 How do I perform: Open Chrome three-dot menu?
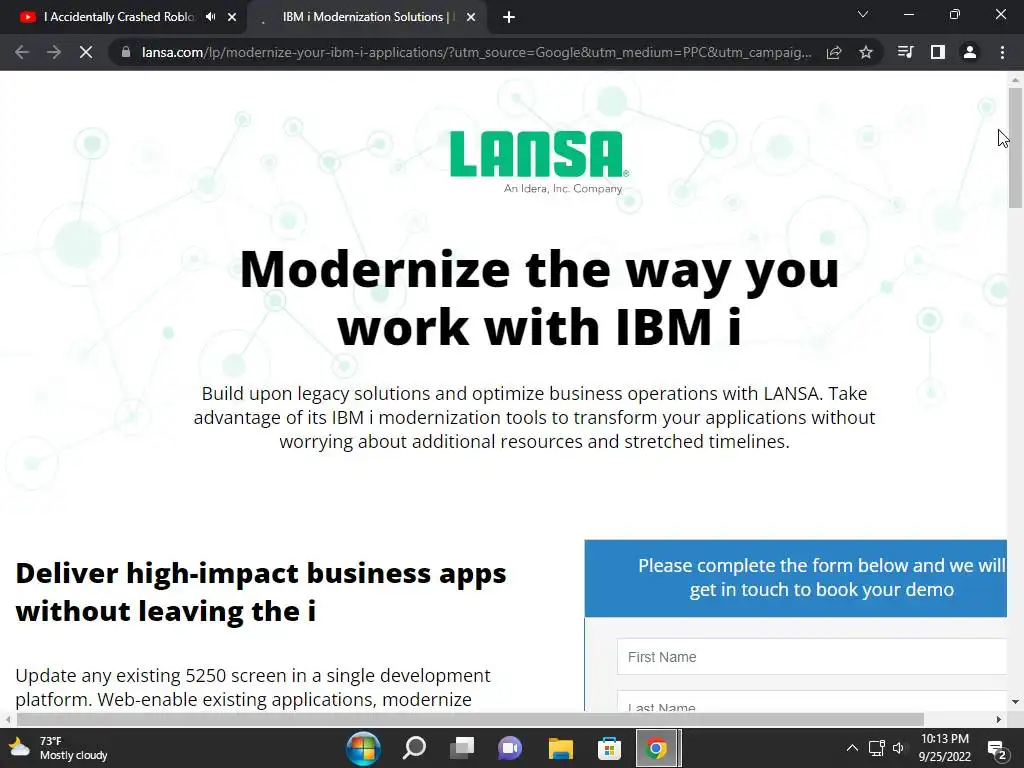click(1002, 52)
